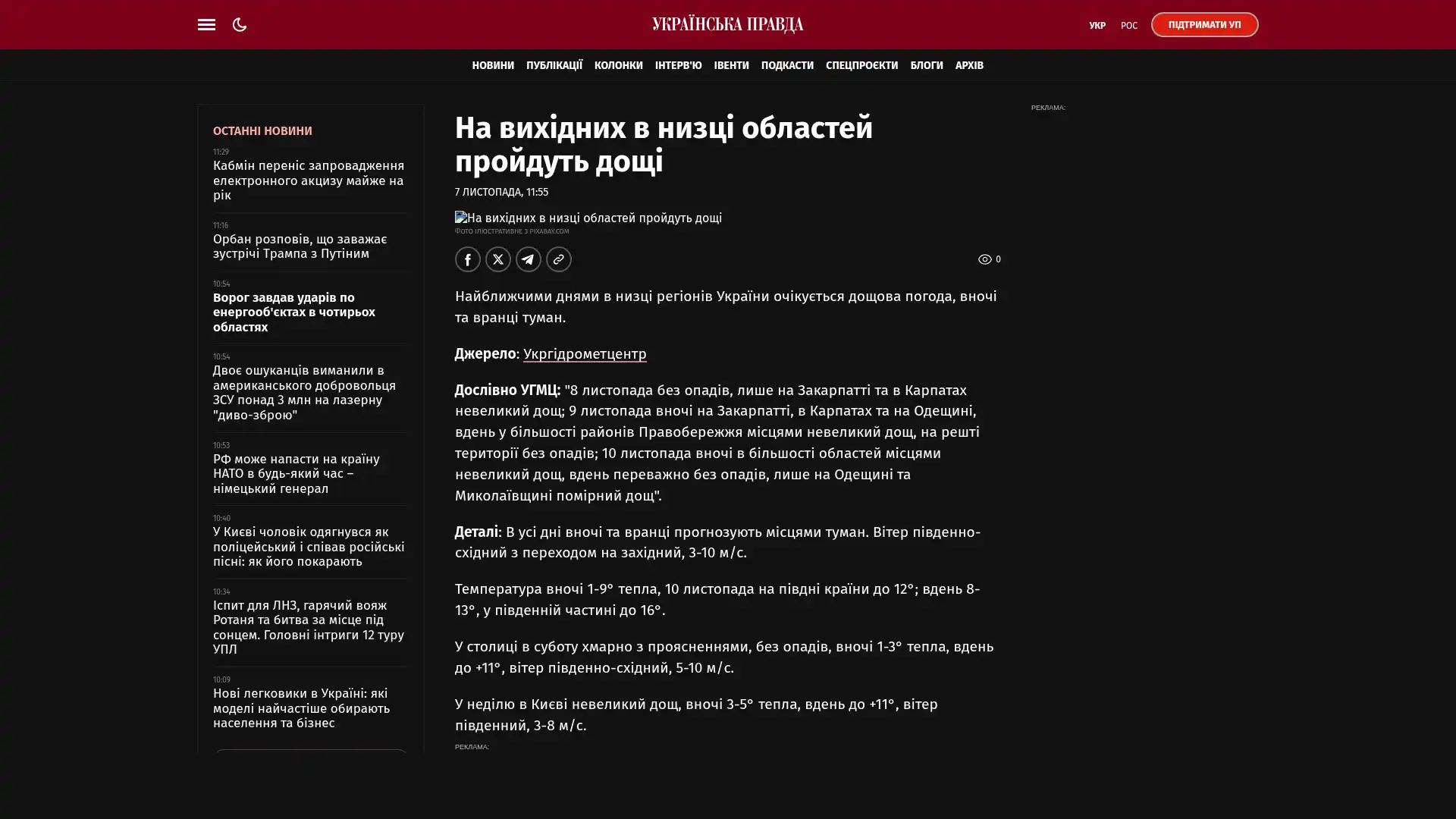
Task: Click the eye views counter icon
Action: 984,259
